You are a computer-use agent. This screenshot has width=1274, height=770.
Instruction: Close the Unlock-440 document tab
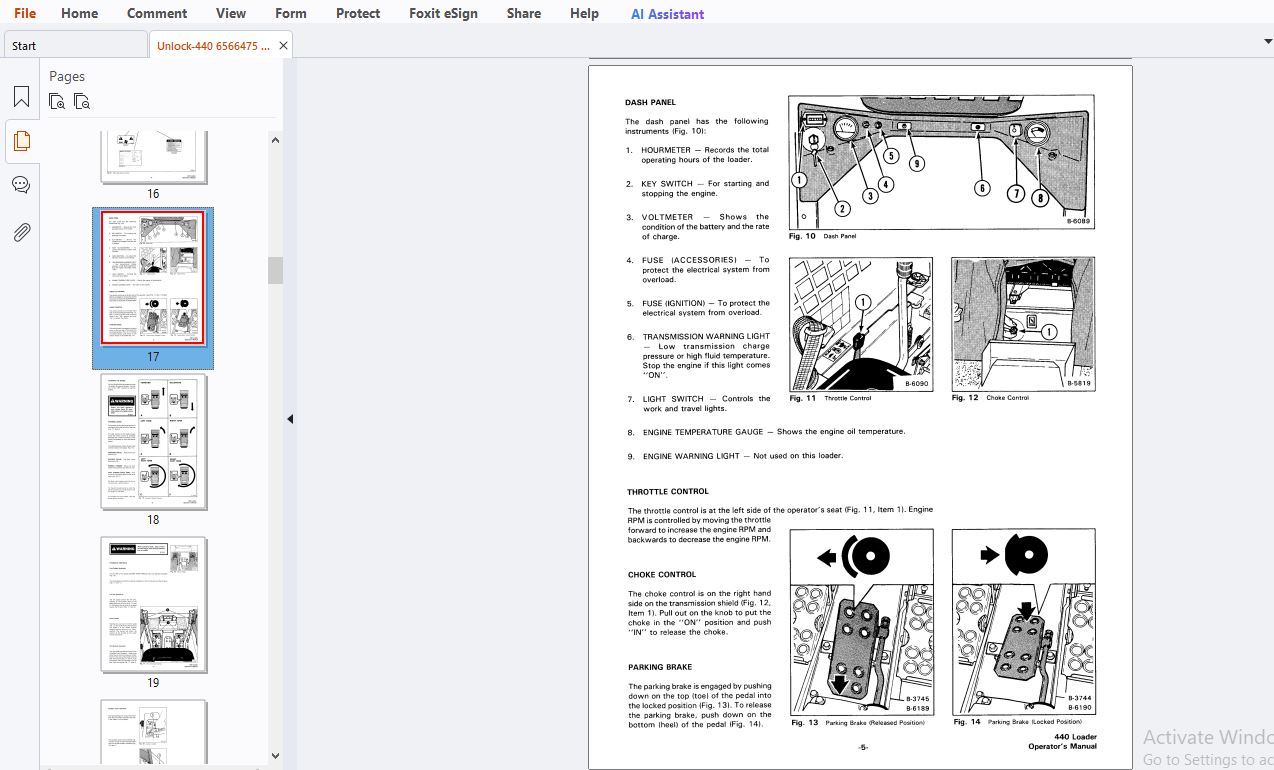(x=284, y=45)
